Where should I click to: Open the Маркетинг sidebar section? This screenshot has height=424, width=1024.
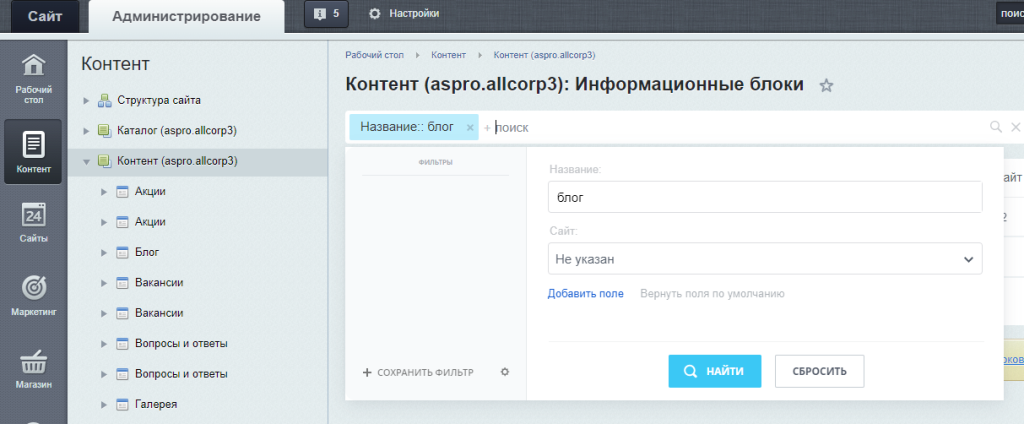tap(33, 296)
